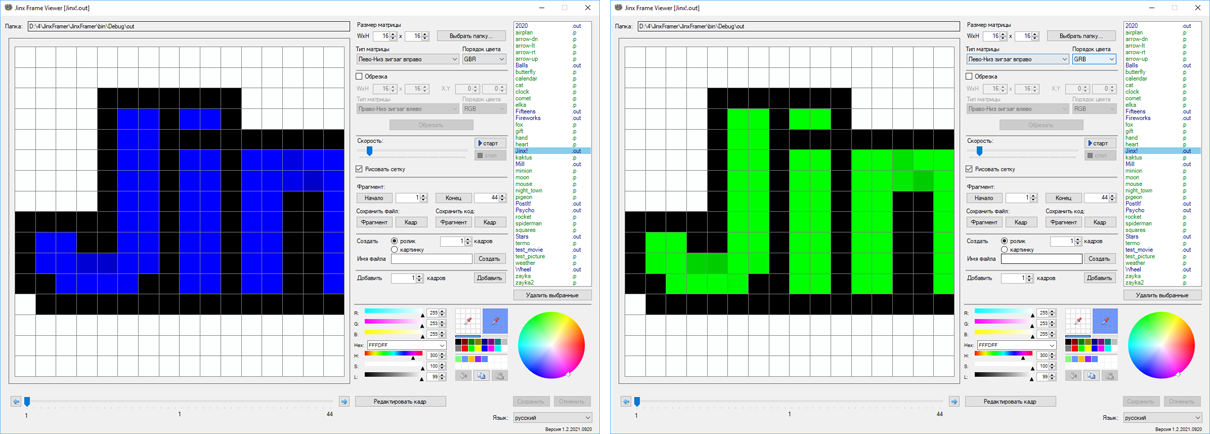Click Редактировать кадр button in left window

(400, 401)
